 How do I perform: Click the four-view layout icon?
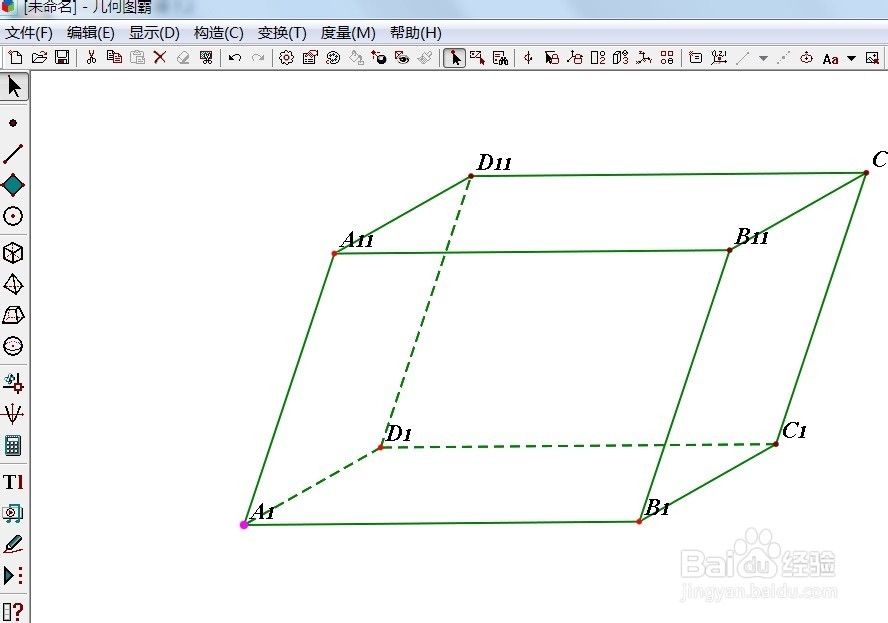tap(667, 57)
